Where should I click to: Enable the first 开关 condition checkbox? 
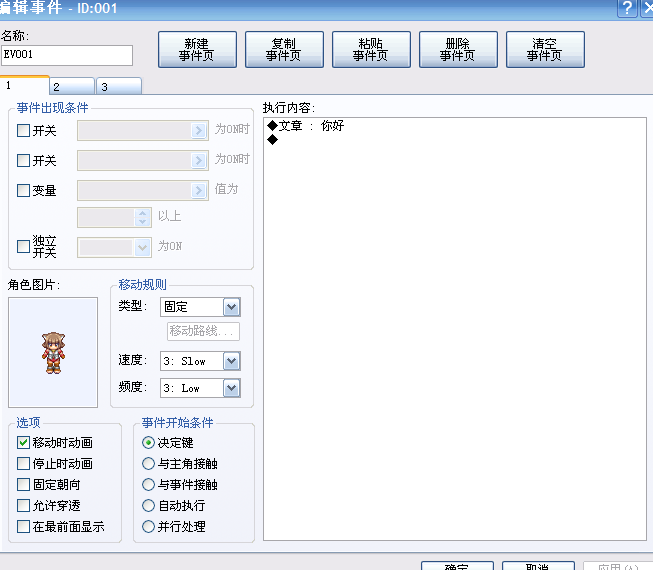23,131
